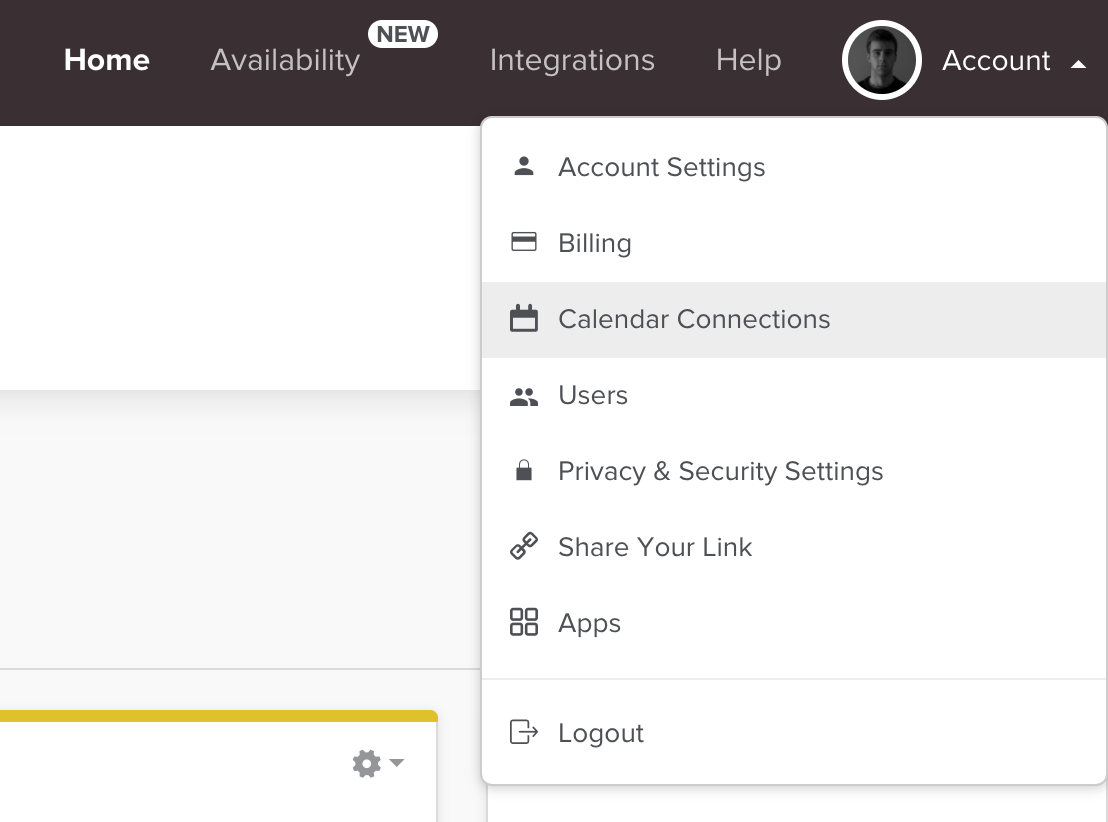Click the calendar icon for Calendar Connections

point(523,319)
